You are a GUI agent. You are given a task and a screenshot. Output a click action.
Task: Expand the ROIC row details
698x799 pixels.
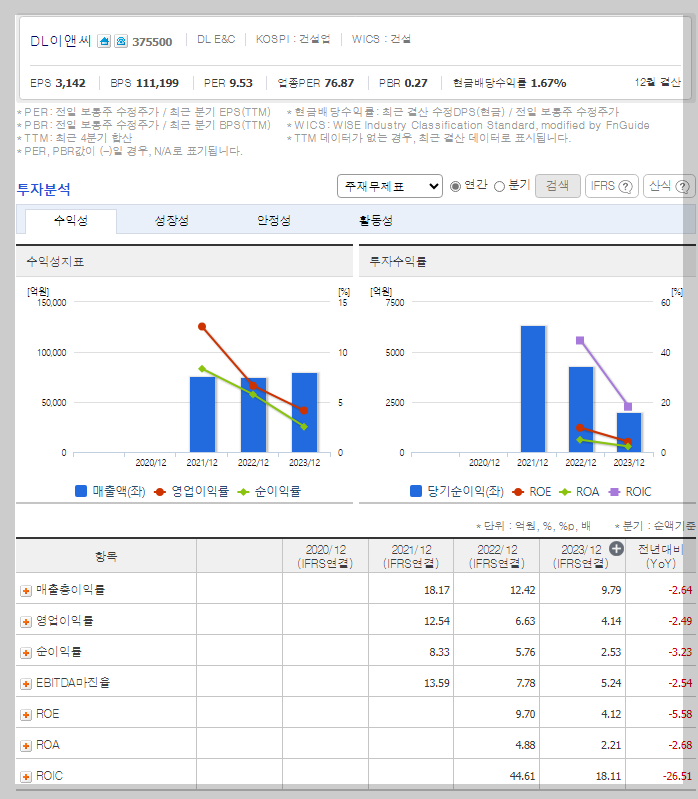tap(25, 777)
